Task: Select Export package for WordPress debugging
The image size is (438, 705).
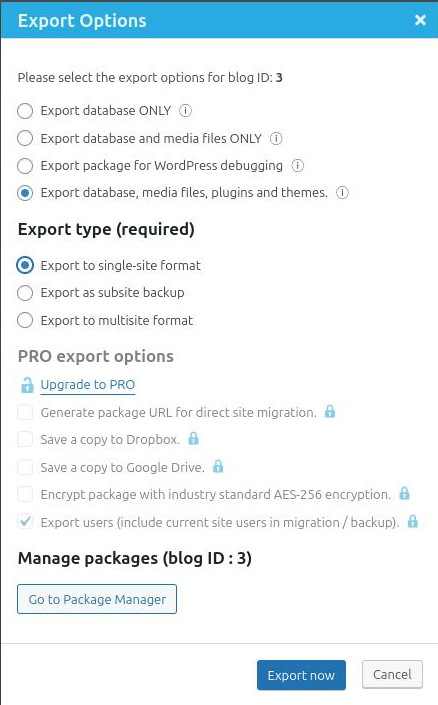Action: click(25, 166)
